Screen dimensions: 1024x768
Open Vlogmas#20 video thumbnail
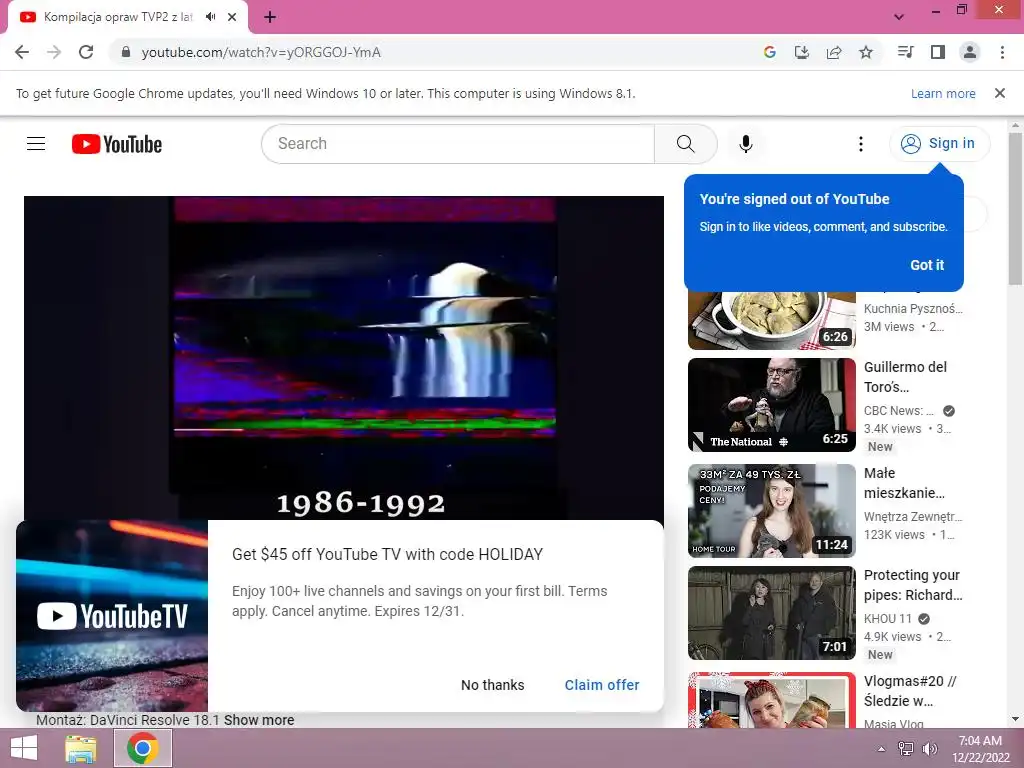(771, 699)
